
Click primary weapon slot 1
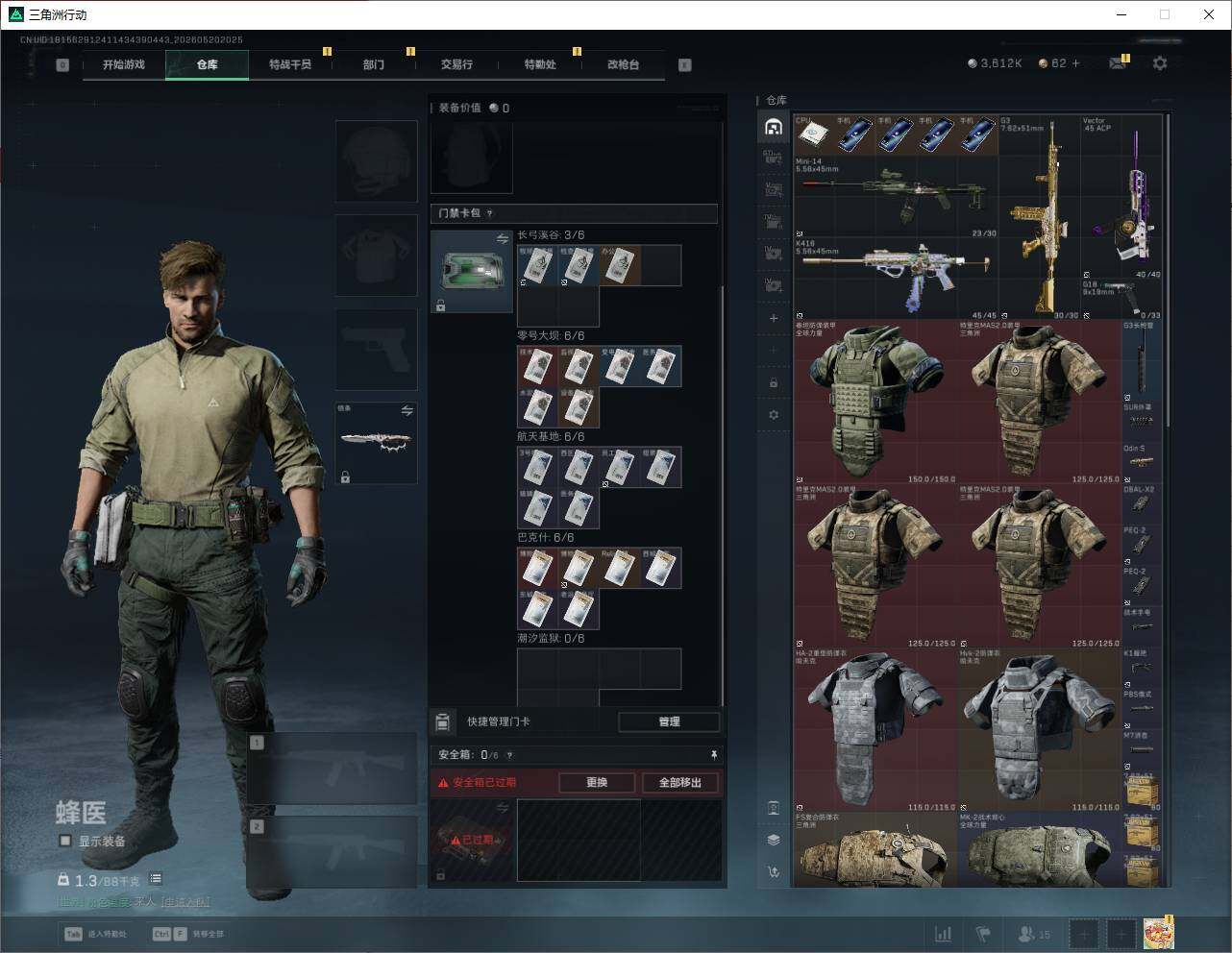pyautogui.click(x=333, y=769)
